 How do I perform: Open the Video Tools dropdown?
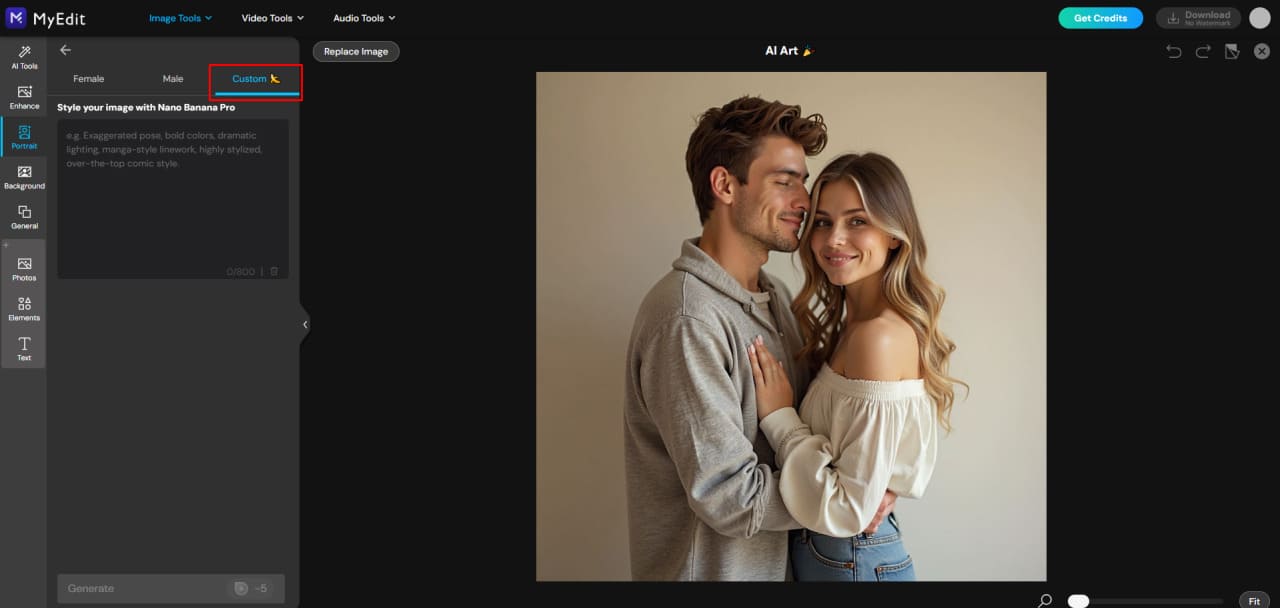273,18
